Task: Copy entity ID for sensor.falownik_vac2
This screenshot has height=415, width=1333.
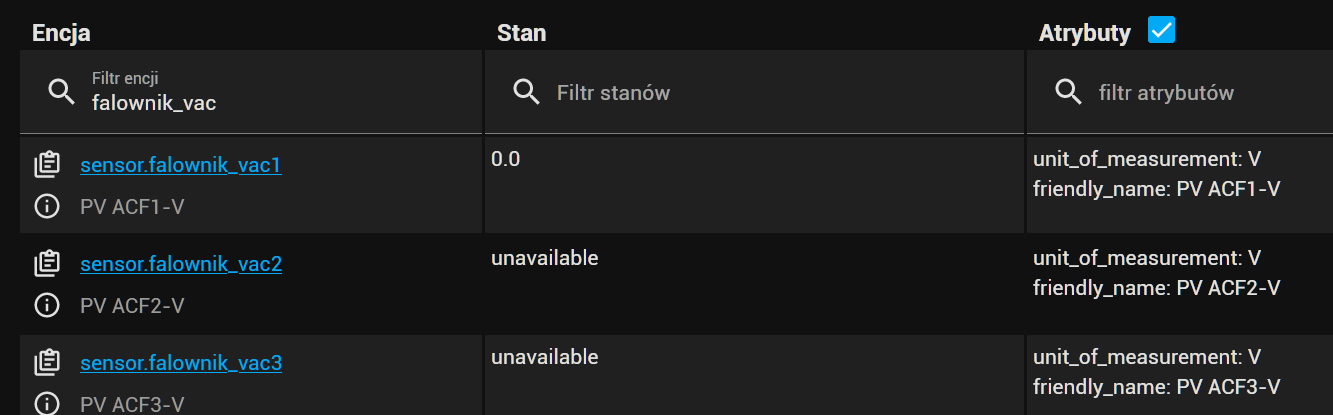Action: pyautogui.click(x=46, y=264)
